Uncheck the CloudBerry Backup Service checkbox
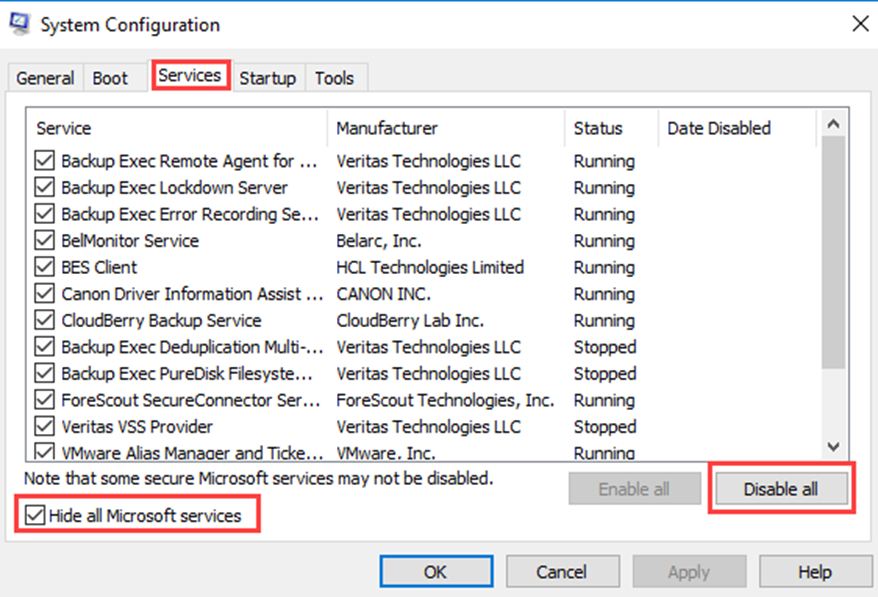This screenshot has height=597, width=878. [44, 320]
